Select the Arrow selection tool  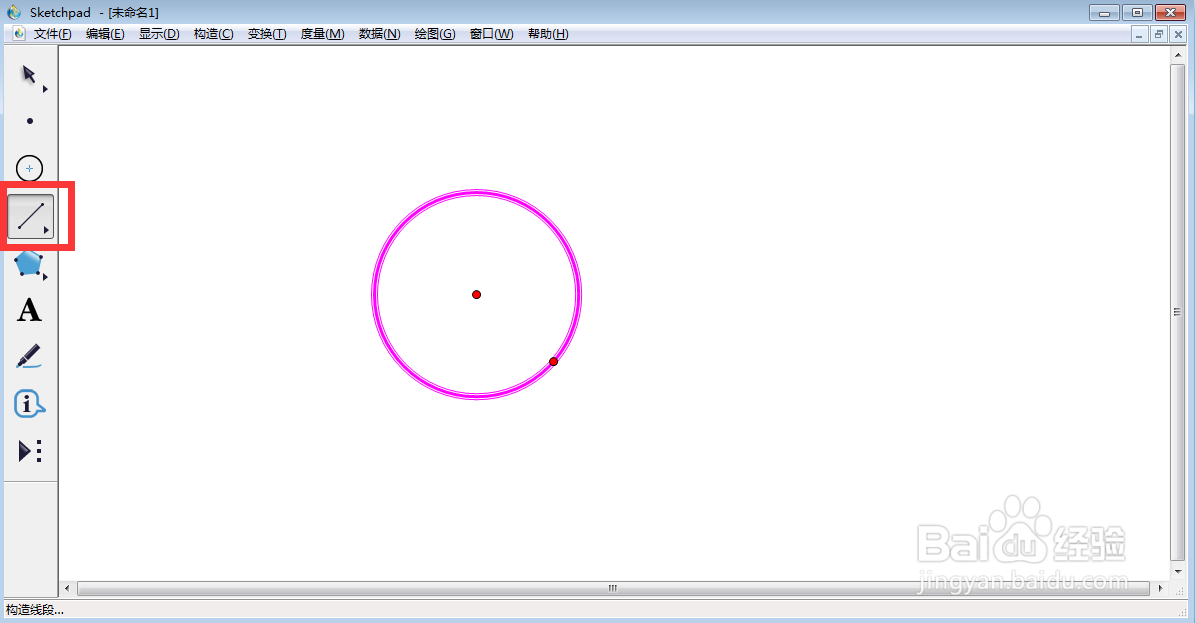pyautogui.click(x=29, y=74)
